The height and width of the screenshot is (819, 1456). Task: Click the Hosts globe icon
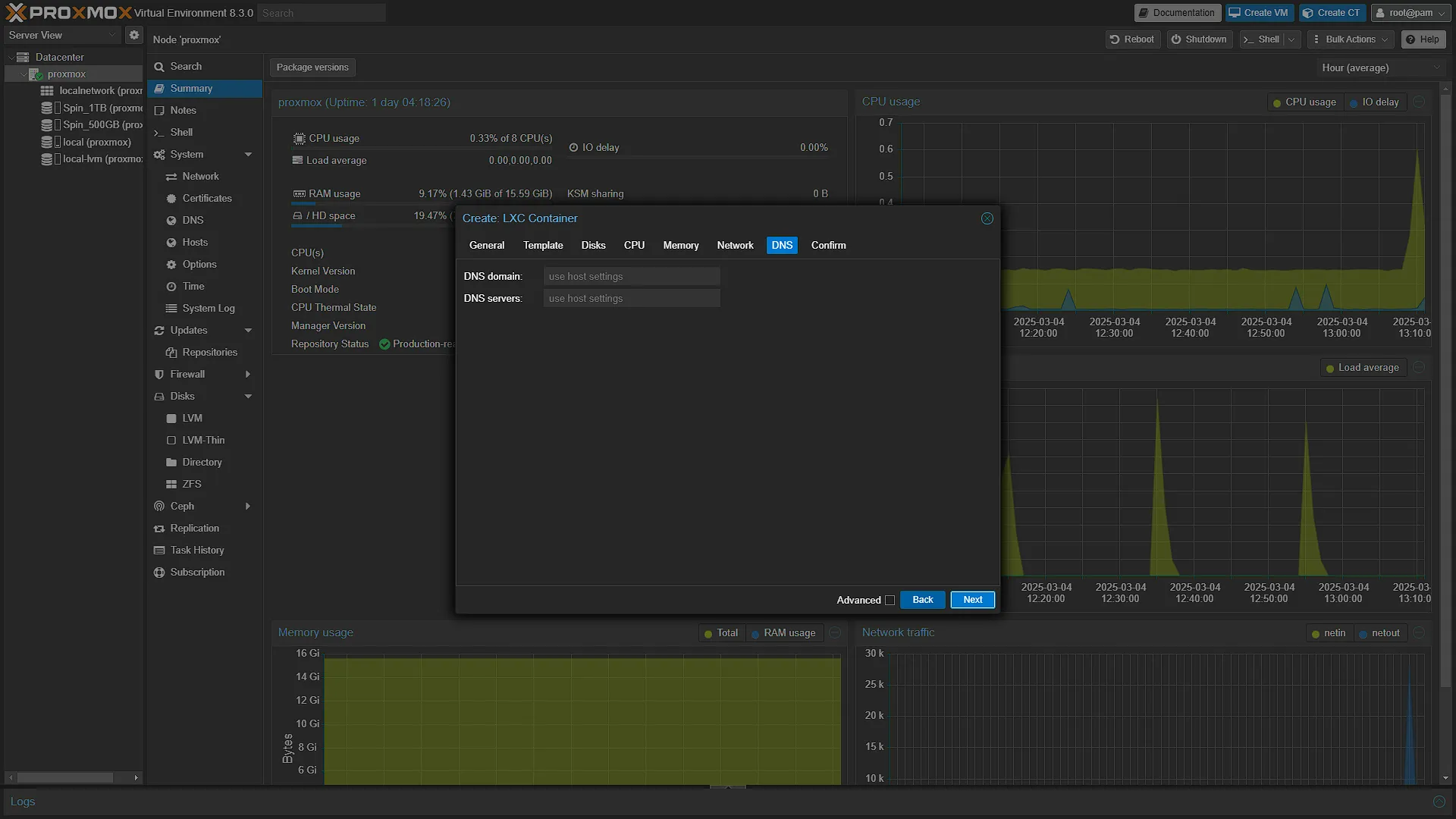pyautogui.click(x=171, y=243)
